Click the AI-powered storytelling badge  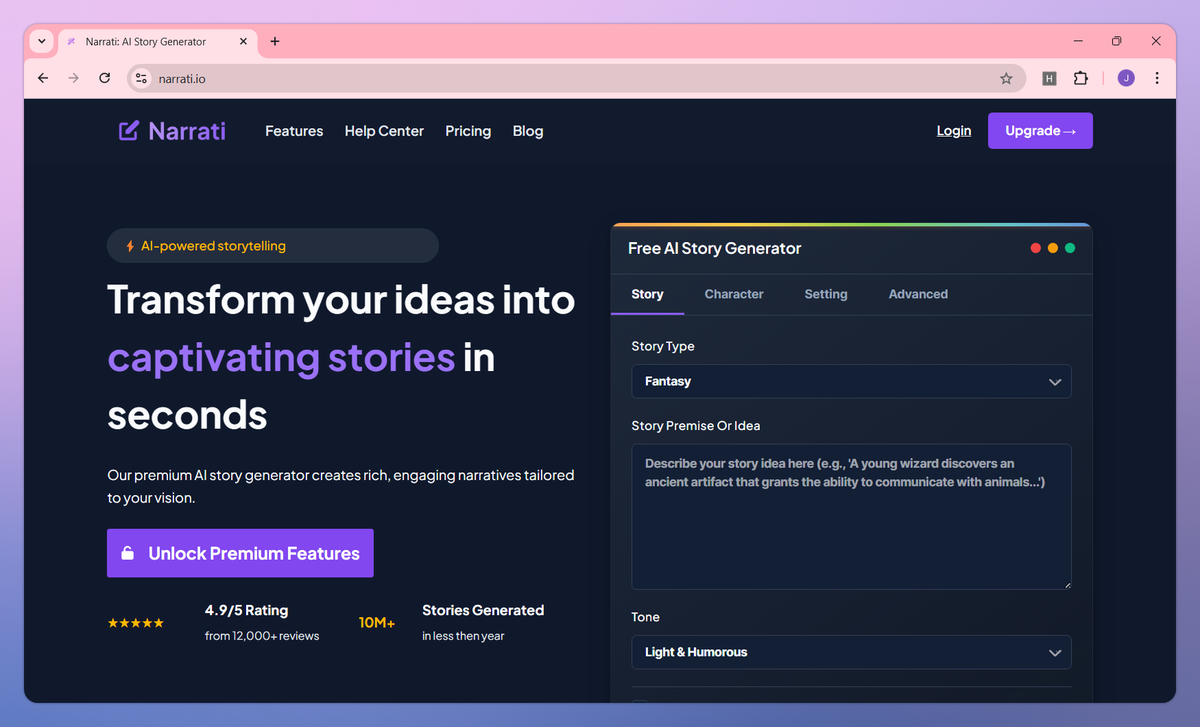(272, 246)
